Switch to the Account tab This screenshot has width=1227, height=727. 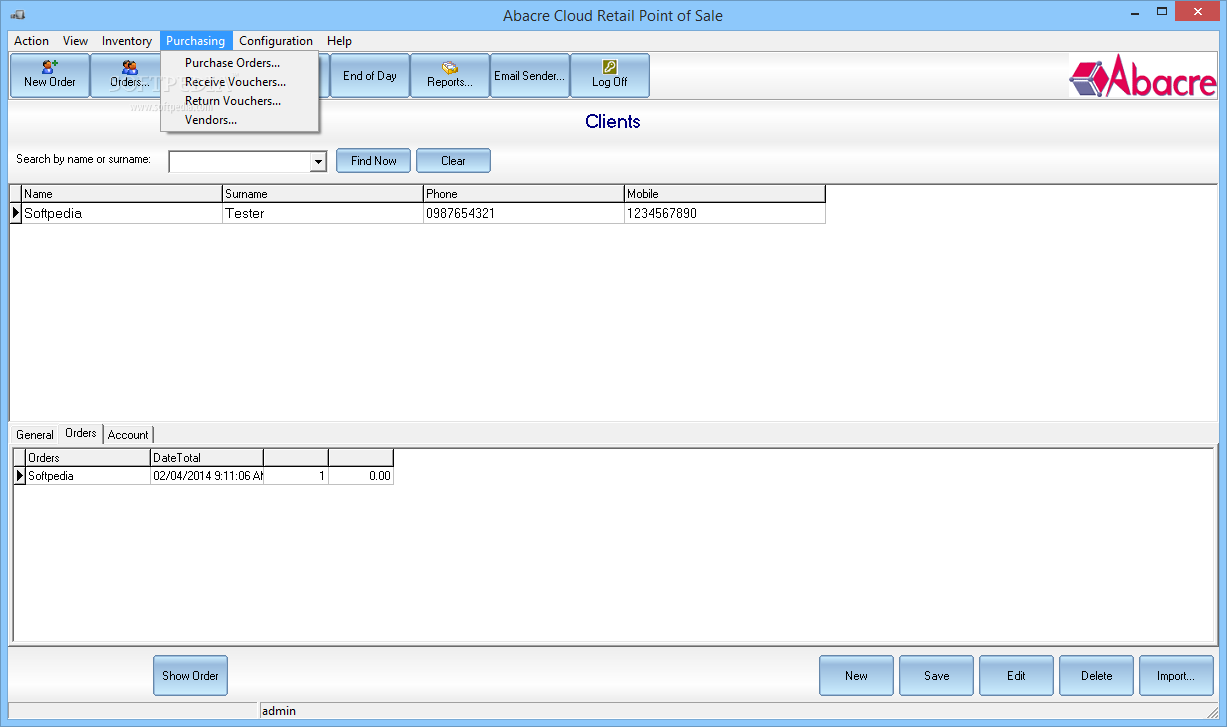[x=128, y=435]
